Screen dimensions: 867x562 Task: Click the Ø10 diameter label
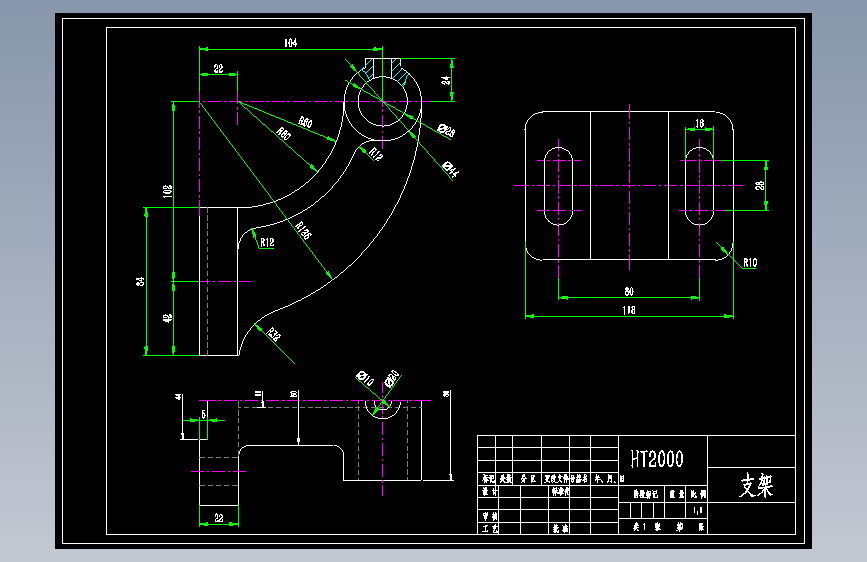[365, 378]
